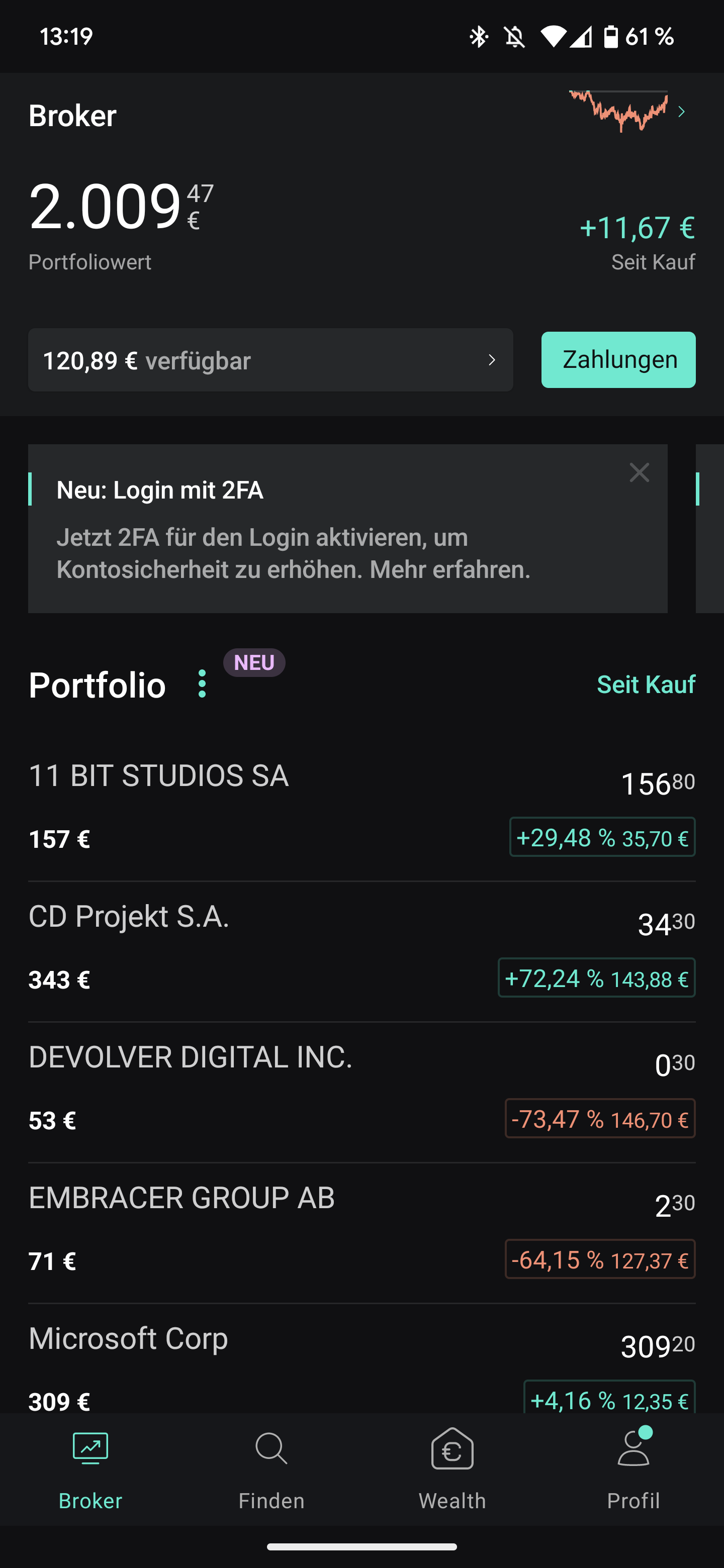Viewport: 724px width, 1568px height.
Task: Tap the Bluetooth status icon
Action: pyautogui.click(x=479, y=37)
